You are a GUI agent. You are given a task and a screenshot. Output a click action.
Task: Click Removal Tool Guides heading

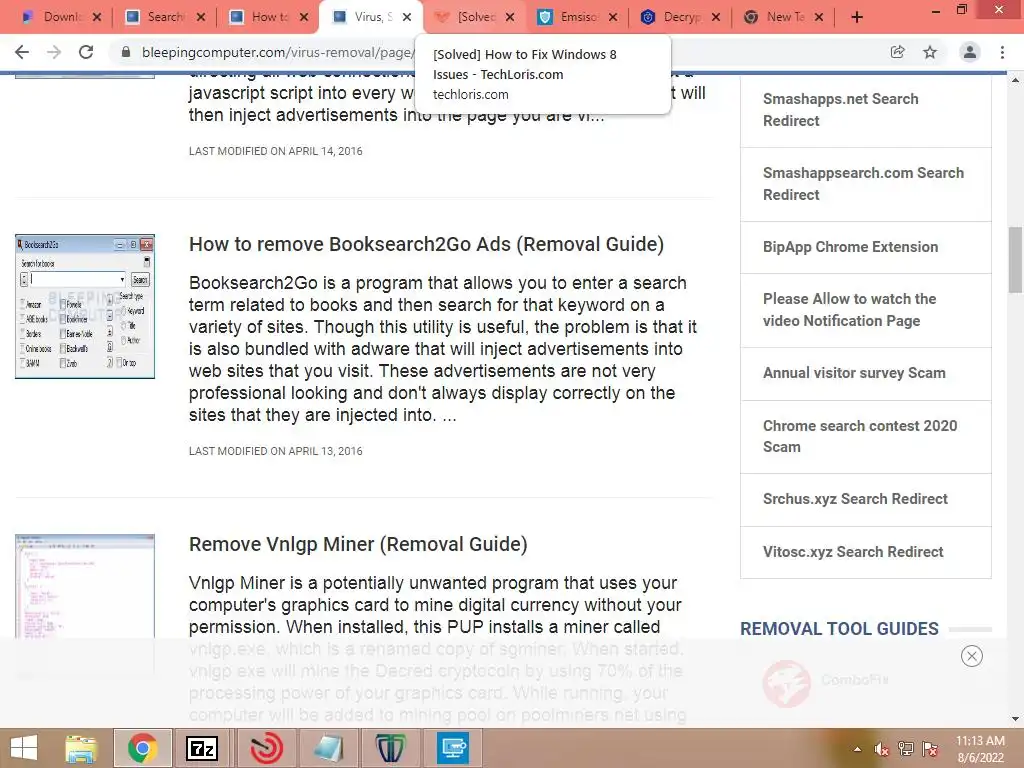pos(839,629)
